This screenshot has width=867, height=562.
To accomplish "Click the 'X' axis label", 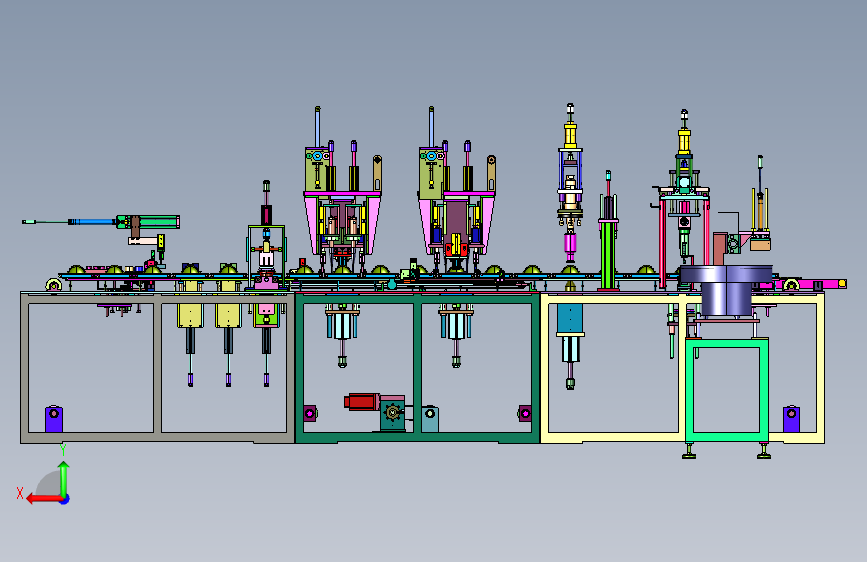I will pyautogui.click(x=20, y=493).
